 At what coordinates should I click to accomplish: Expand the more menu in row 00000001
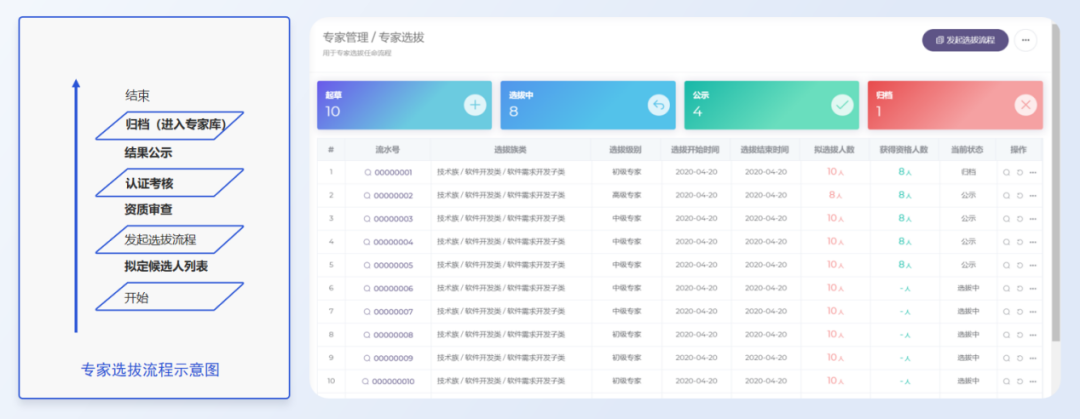1032,172
